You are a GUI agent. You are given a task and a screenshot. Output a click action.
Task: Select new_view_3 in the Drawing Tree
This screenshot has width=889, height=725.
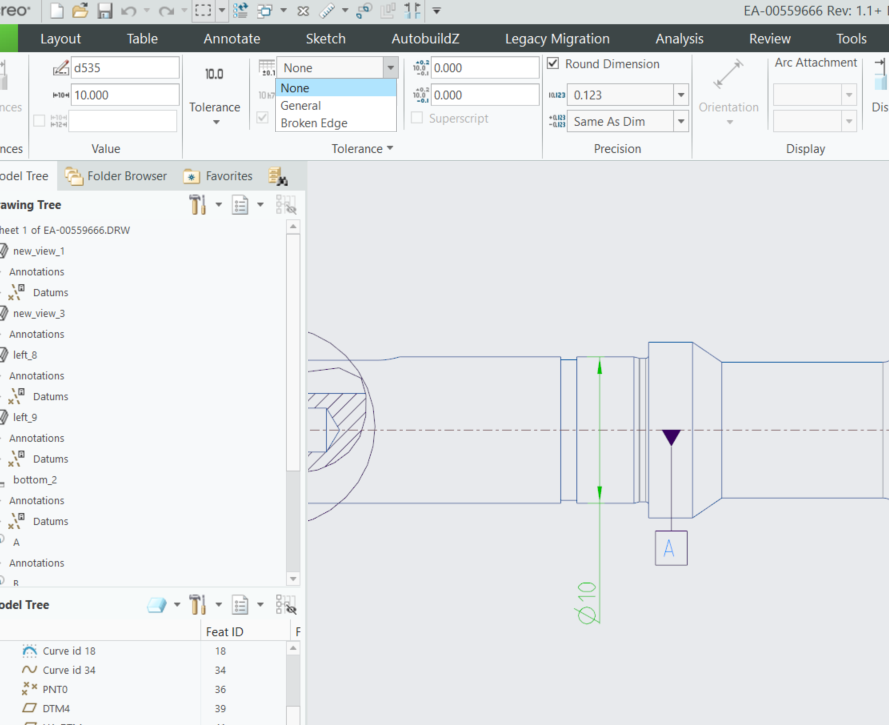39,314
